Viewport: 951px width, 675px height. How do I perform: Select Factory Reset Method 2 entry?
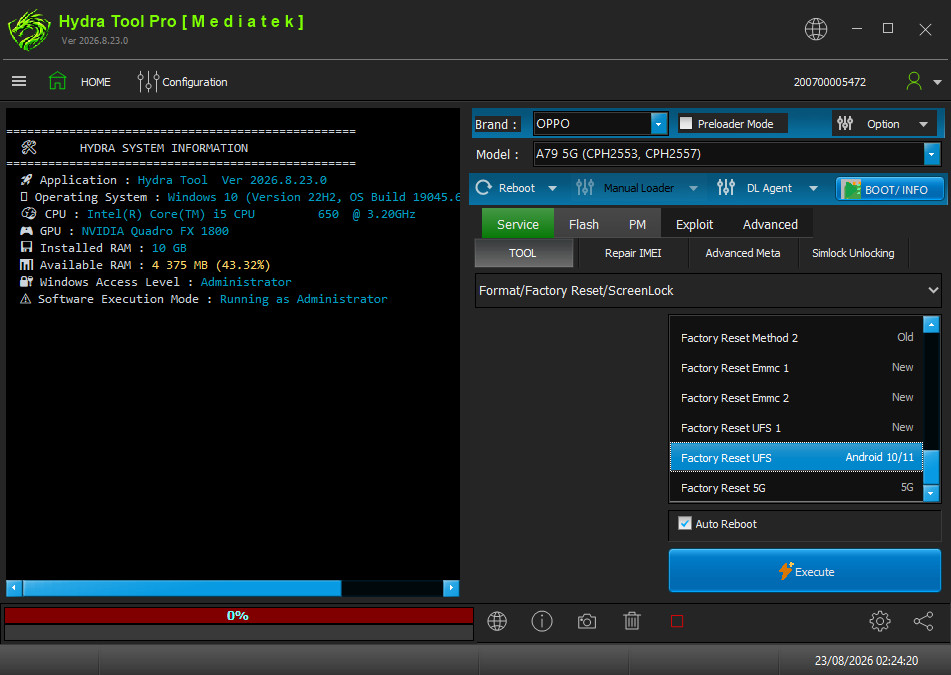[796, 338]
